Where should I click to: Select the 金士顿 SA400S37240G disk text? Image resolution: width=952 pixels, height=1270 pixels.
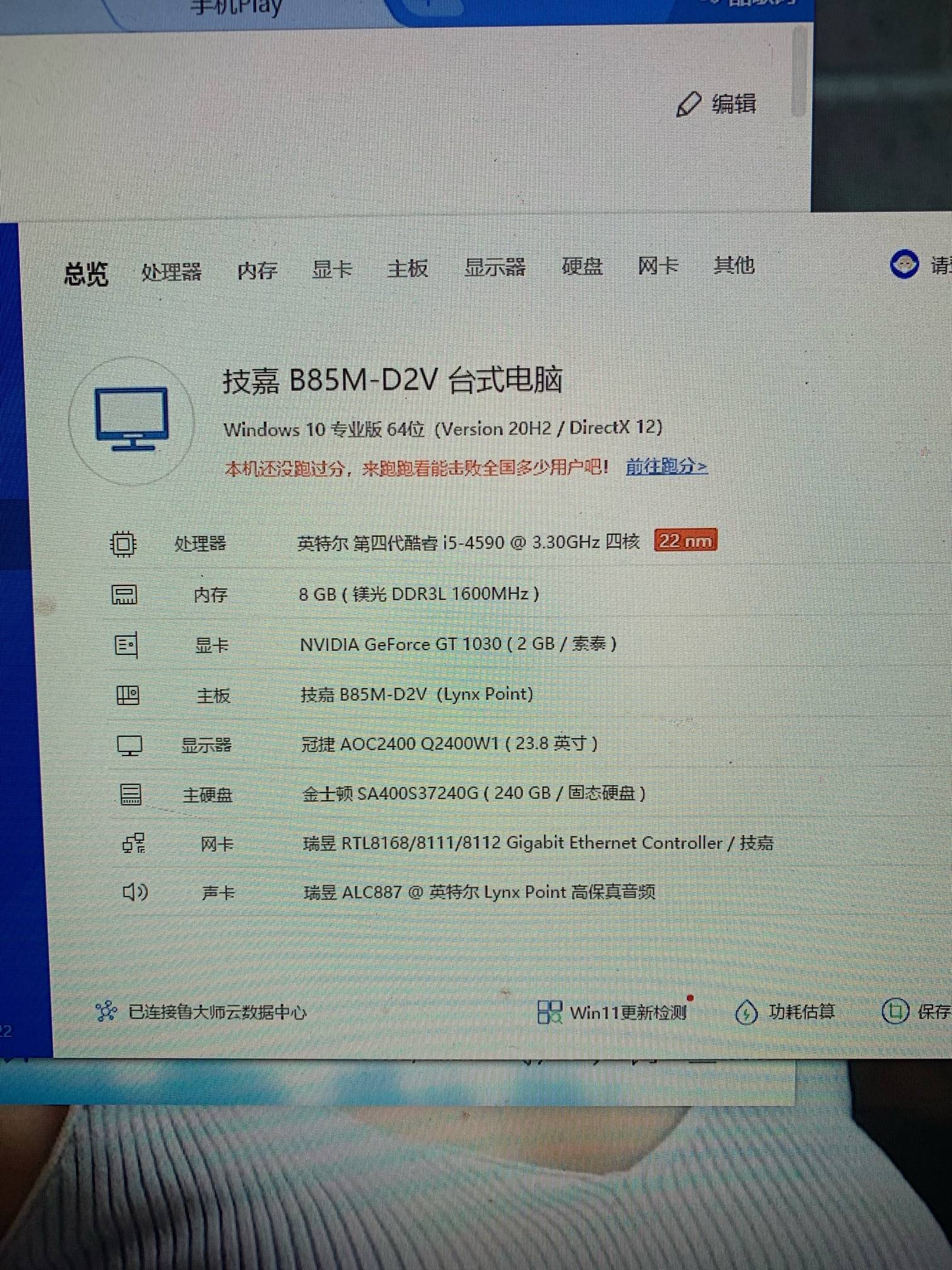474,793
